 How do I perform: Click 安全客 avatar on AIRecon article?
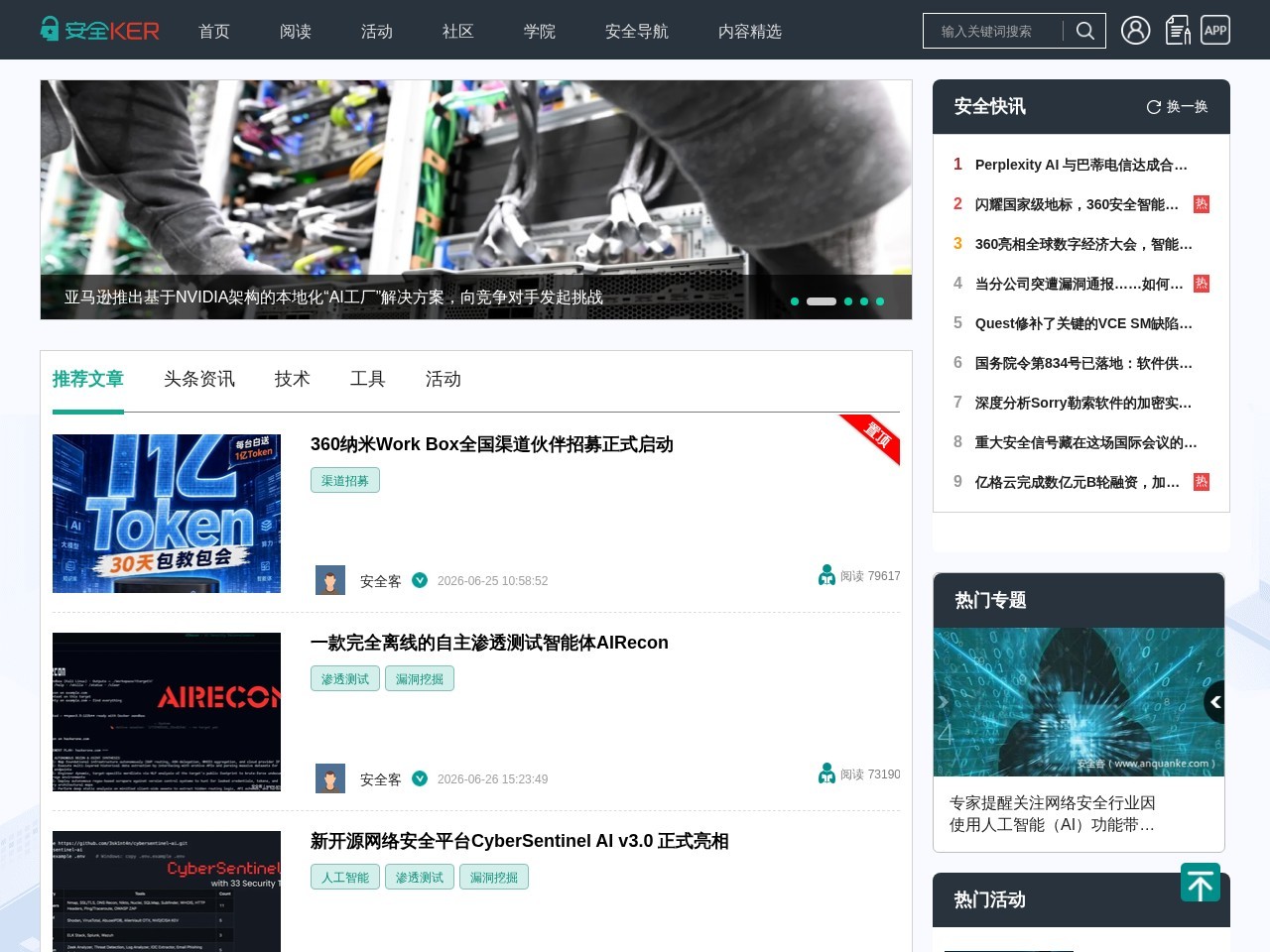click(330, 778)
